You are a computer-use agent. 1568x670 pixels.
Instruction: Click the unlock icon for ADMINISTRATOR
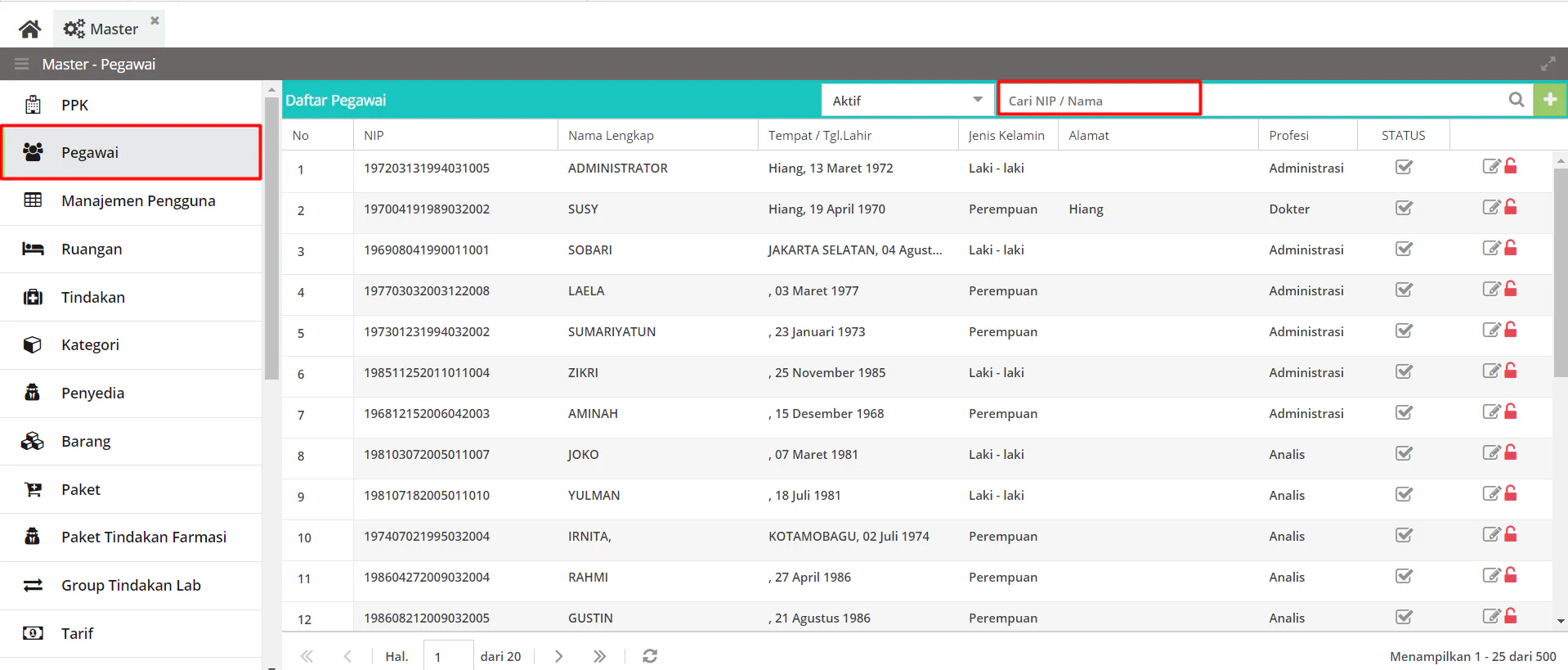pyautogui.click(x=1511, y=166)
